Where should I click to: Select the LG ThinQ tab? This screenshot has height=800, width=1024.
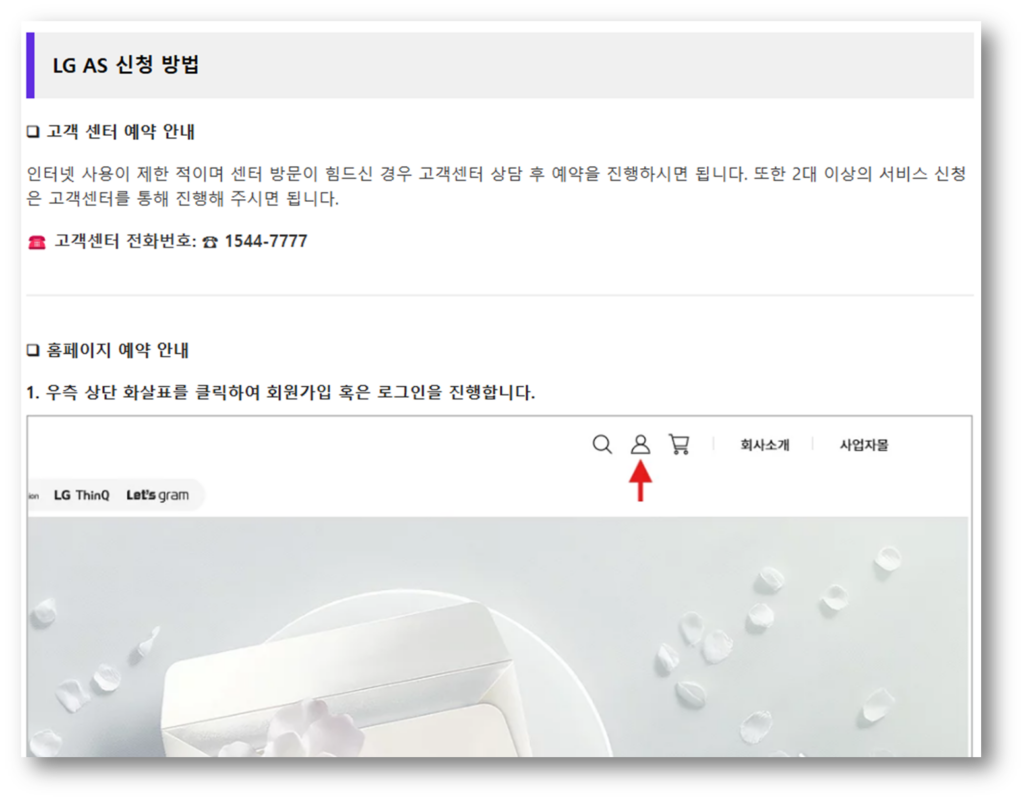click(82, 495)
